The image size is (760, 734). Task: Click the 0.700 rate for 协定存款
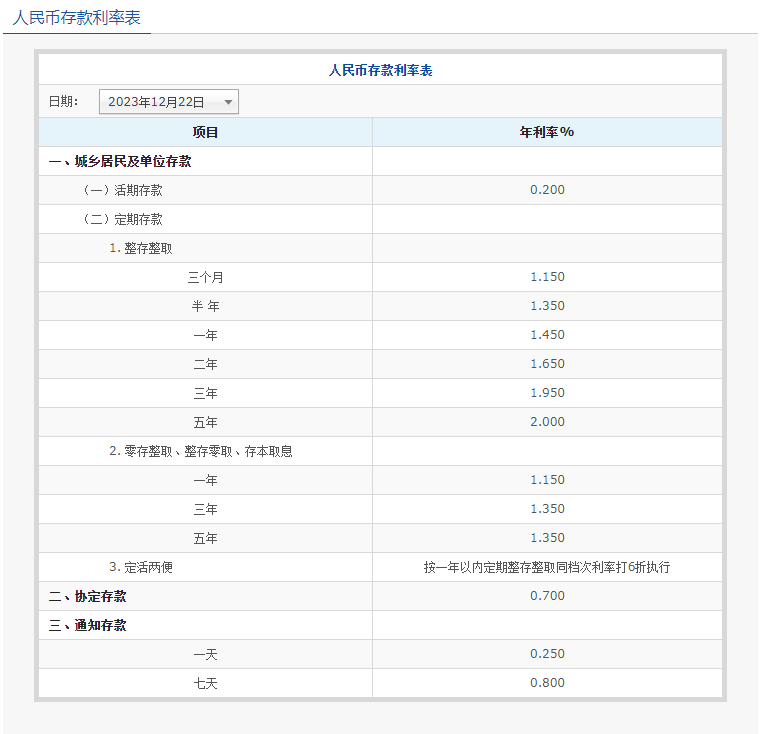[x=547, y=596]
